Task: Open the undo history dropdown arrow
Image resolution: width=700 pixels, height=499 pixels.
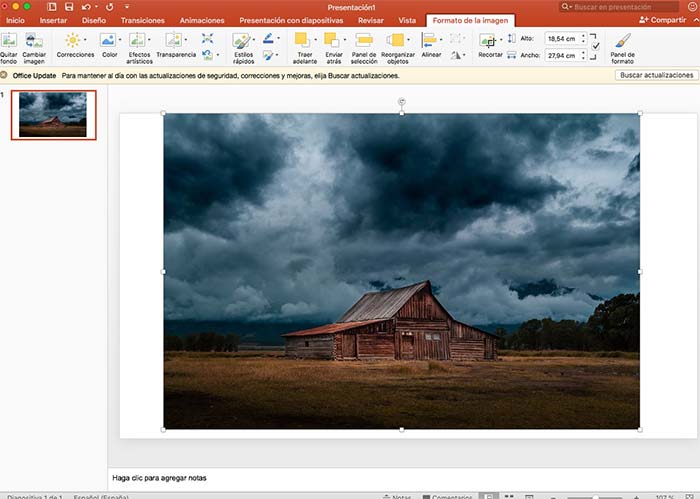Action: pos(96,7)
